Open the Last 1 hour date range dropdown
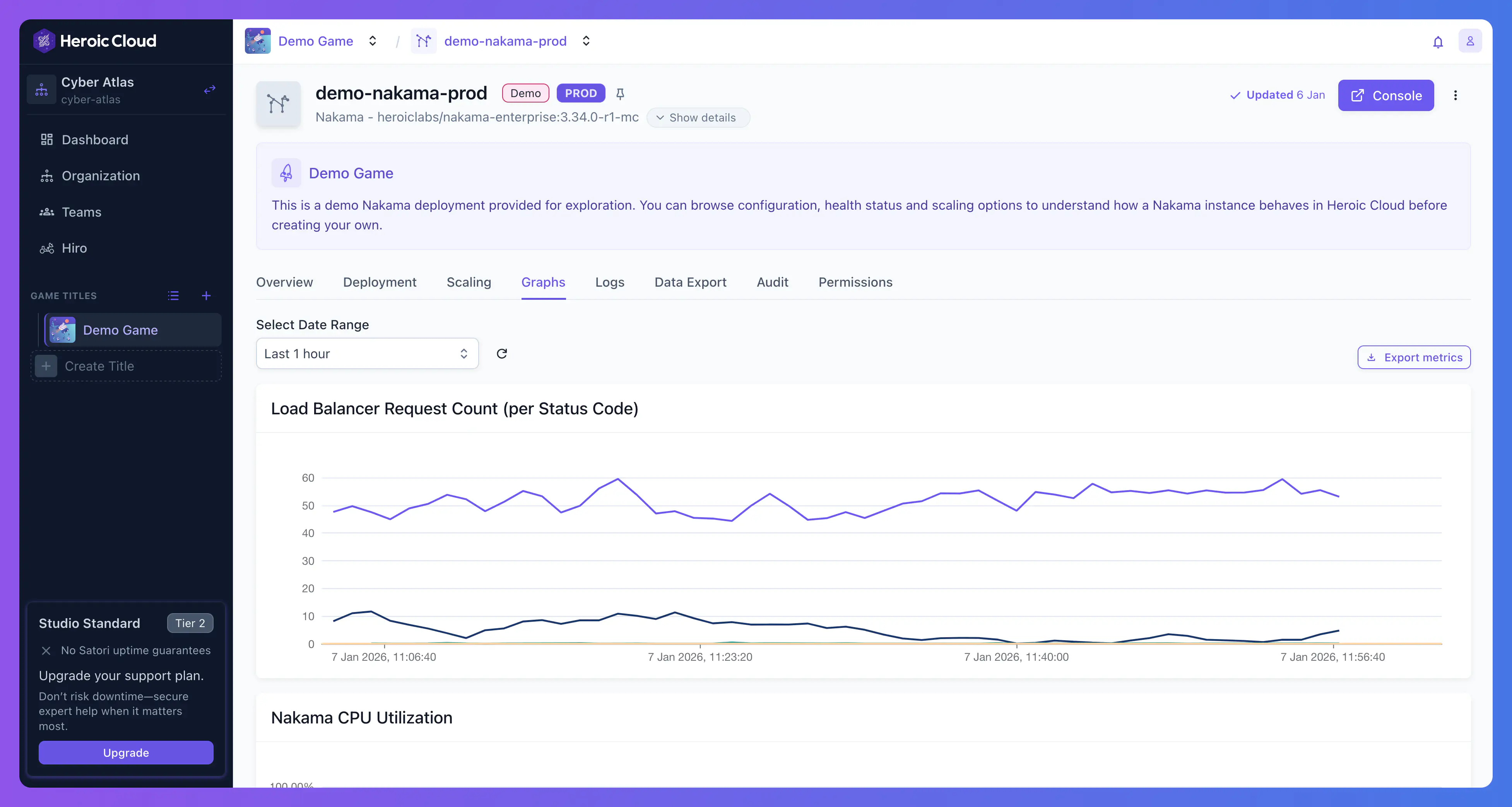This screenshot has height=807, width=1512. pos(367,353)
